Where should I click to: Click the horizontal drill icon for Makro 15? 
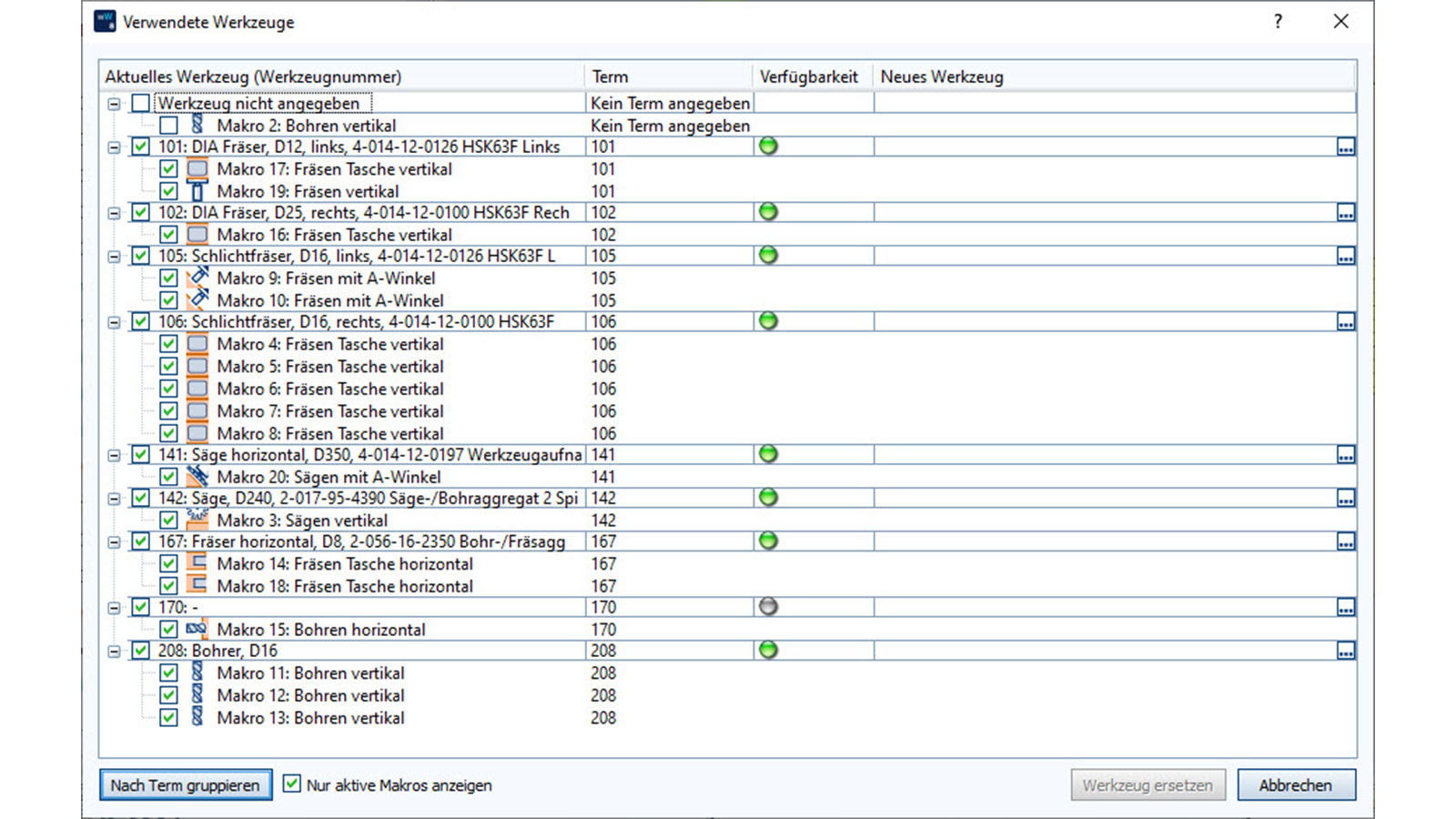click(x=197, y=629)
